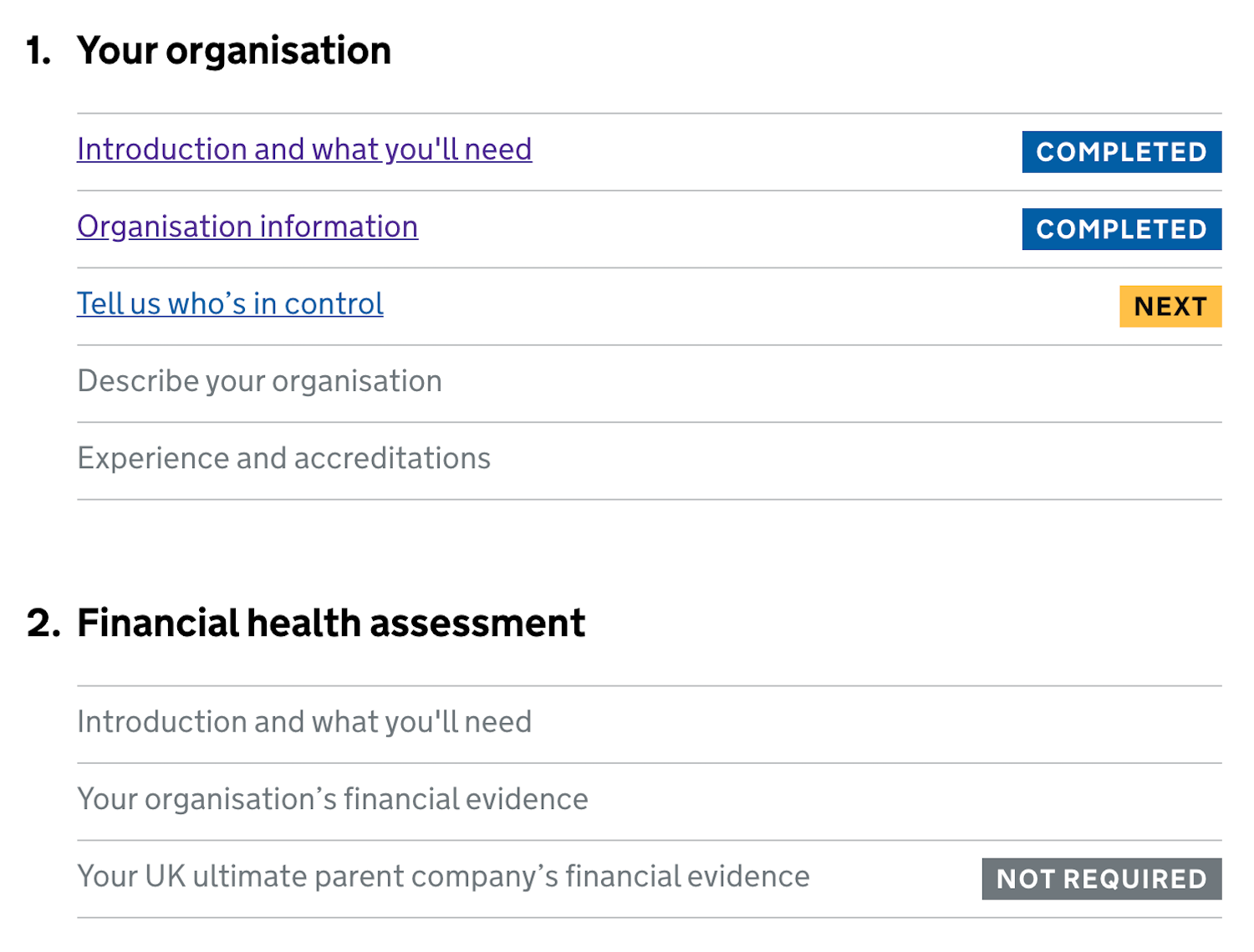Click the yellow NEXT status tag
Viewport: 1254px width, 952px height.
point(1170,307)
